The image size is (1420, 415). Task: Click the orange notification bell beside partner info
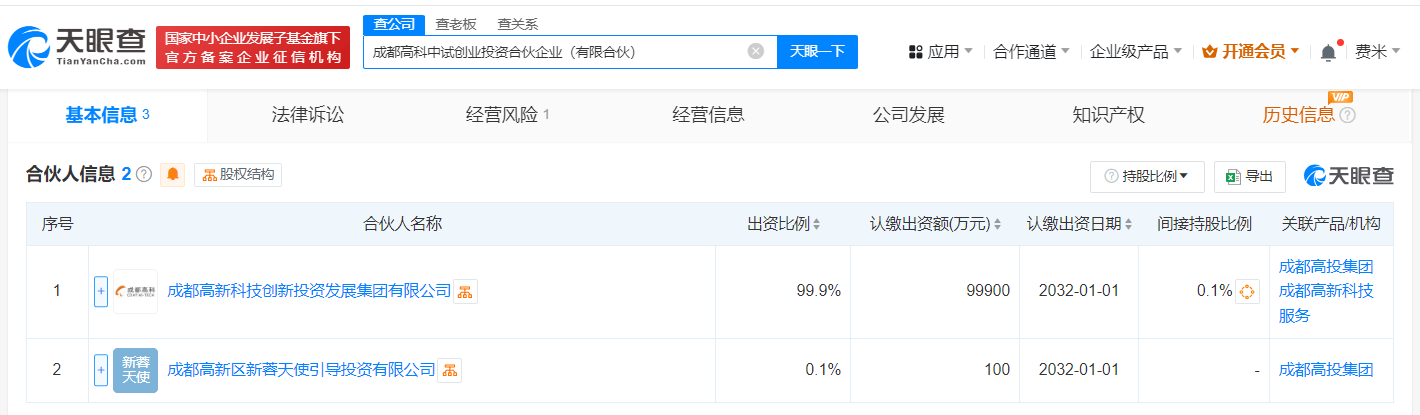173,175
